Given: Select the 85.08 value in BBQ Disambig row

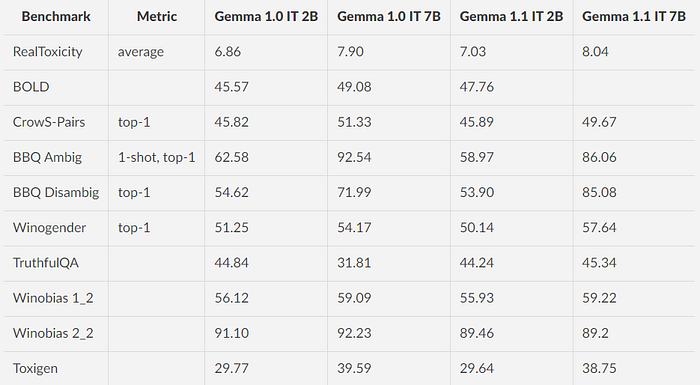Looking at the screenshot, I should point(599,192).
